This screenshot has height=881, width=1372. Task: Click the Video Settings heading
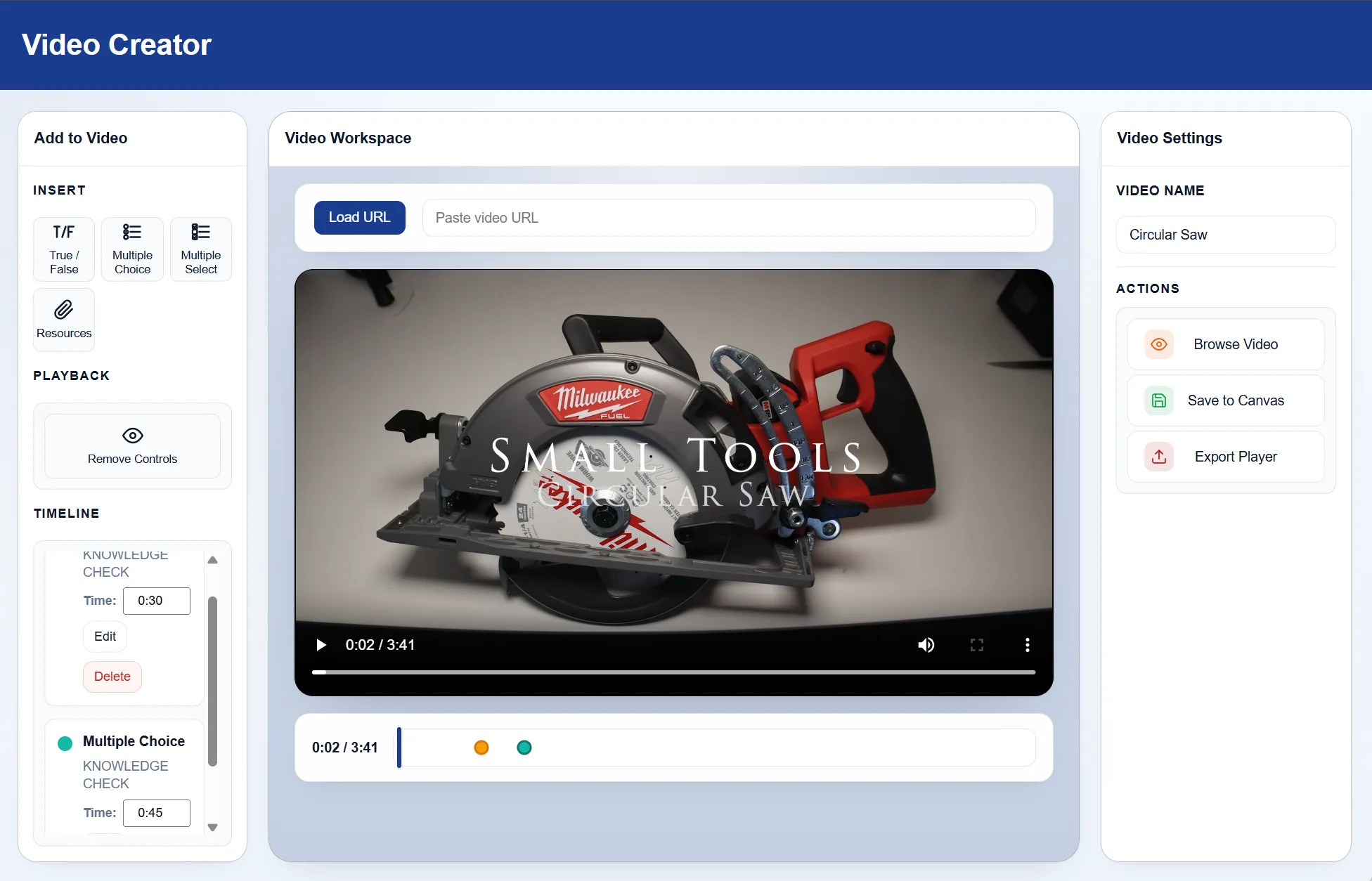coord(1170,138)
